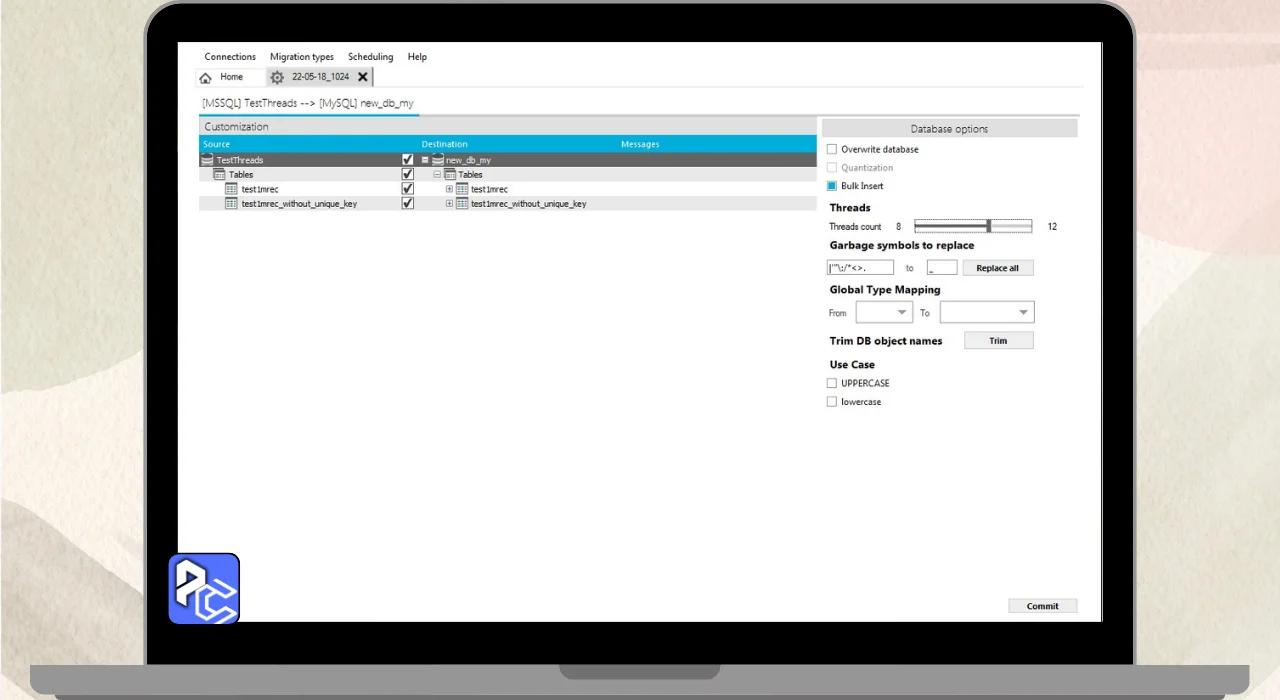Enable the lowercase use case option
Screen dimensions: 1280x700
pyautogui.click(x=832, y=402)
